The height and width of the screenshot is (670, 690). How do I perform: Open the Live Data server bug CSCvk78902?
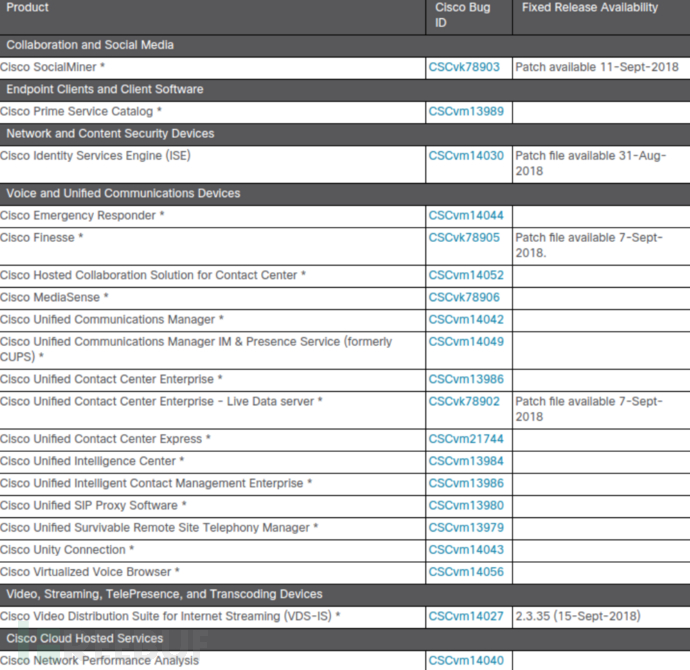point(464,401)
